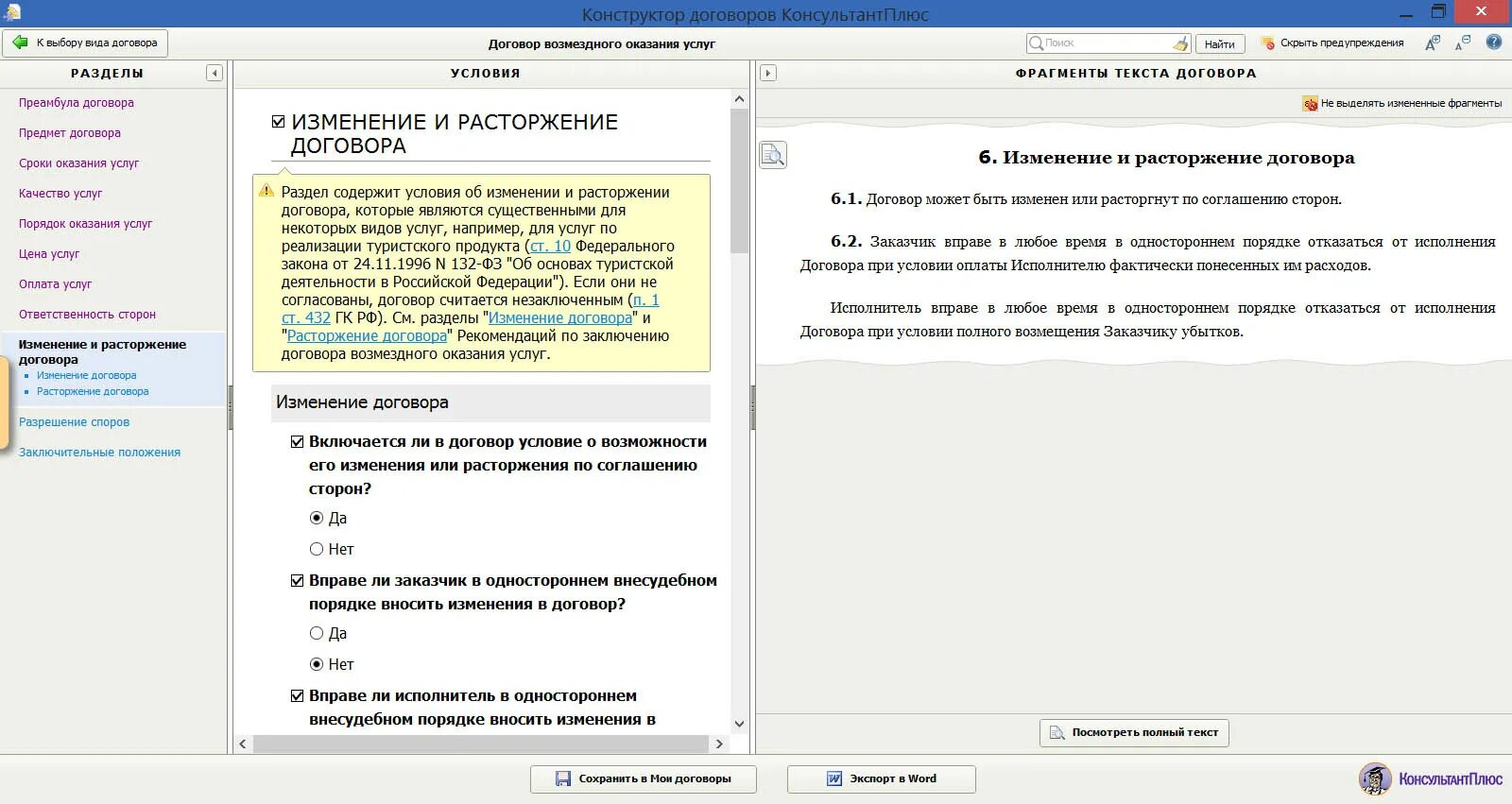
Task: Open Преамбула договора section
Action: (77, 103)
